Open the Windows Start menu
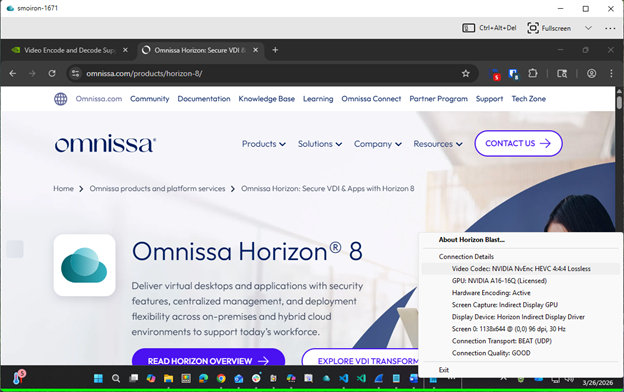624x392 pixels. (98, 378)
